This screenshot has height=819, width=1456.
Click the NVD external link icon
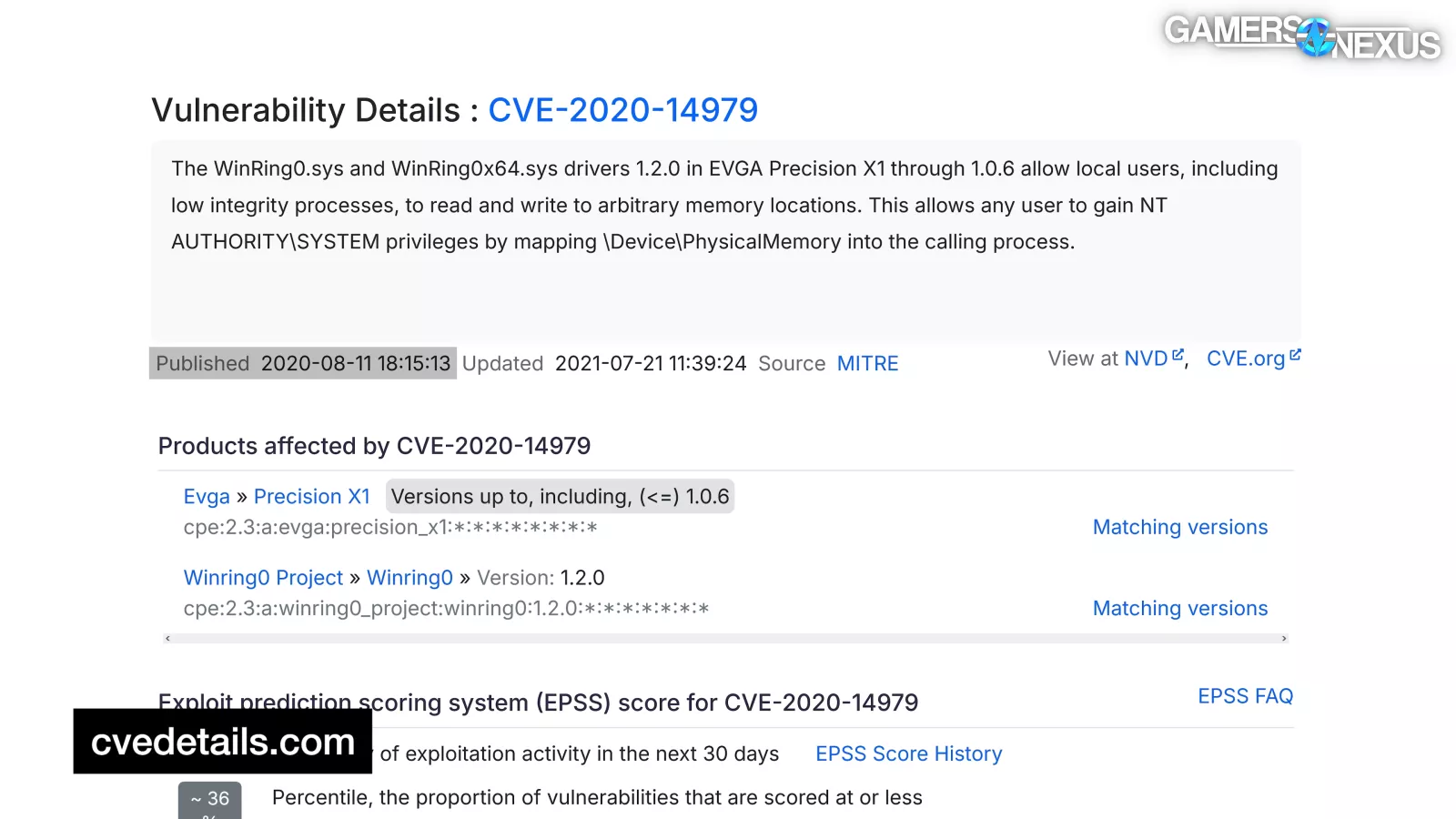point(1178,356)
